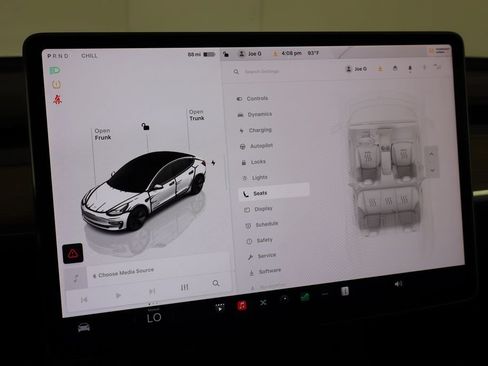Open the Software settings menu

click(266, 271)
